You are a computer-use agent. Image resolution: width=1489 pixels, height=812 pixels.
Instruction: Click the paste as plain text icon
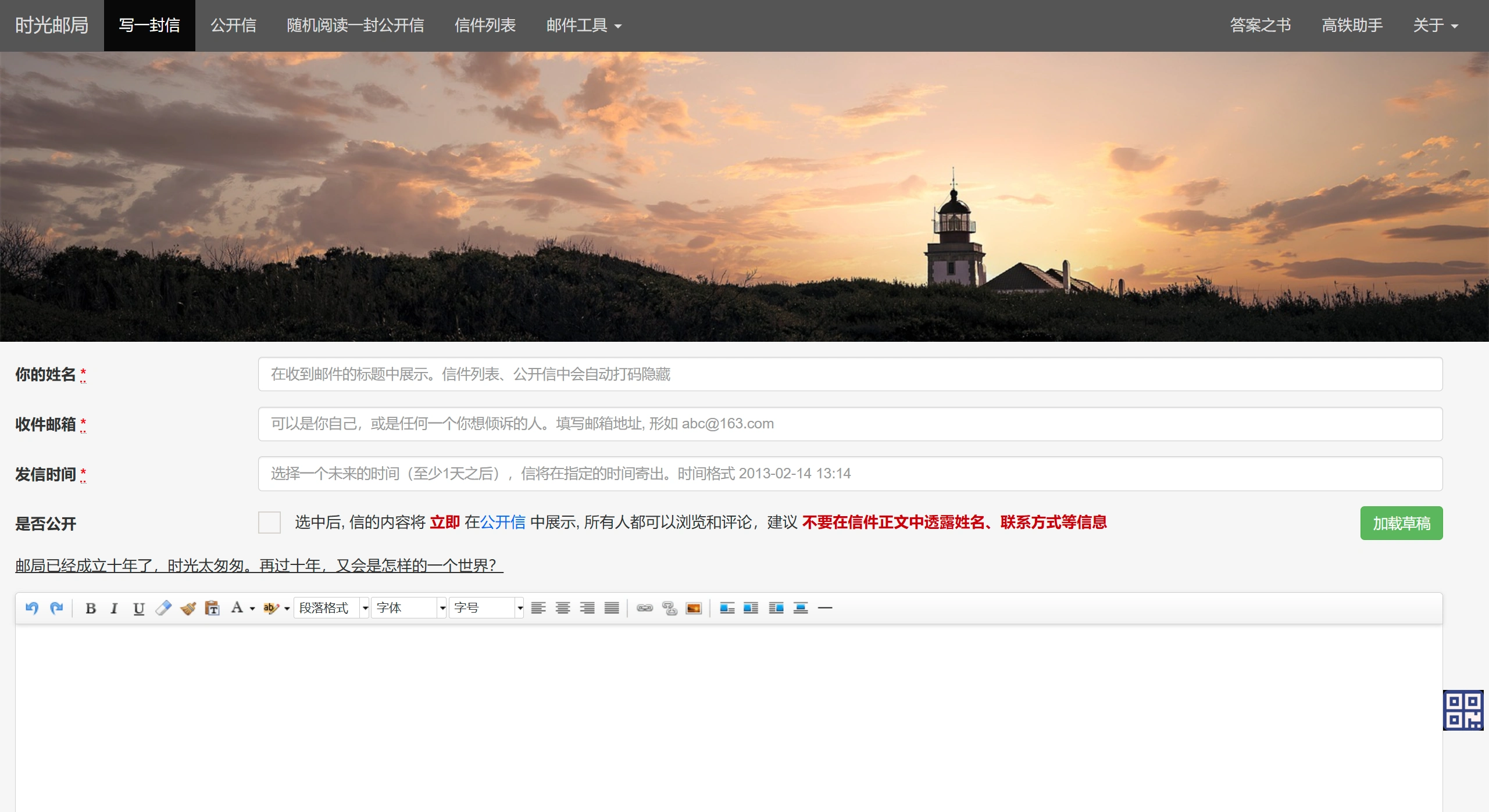tap(212, 608)
